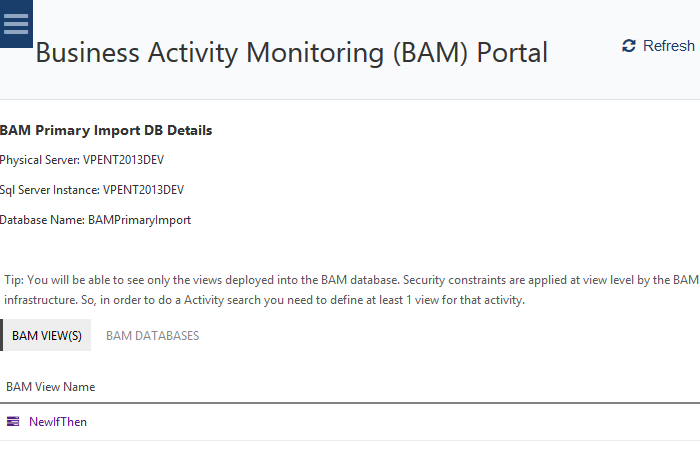Screen dimensions: 700x450
Task: Open the NewIfThen view link
Action: tap(58, 422)
